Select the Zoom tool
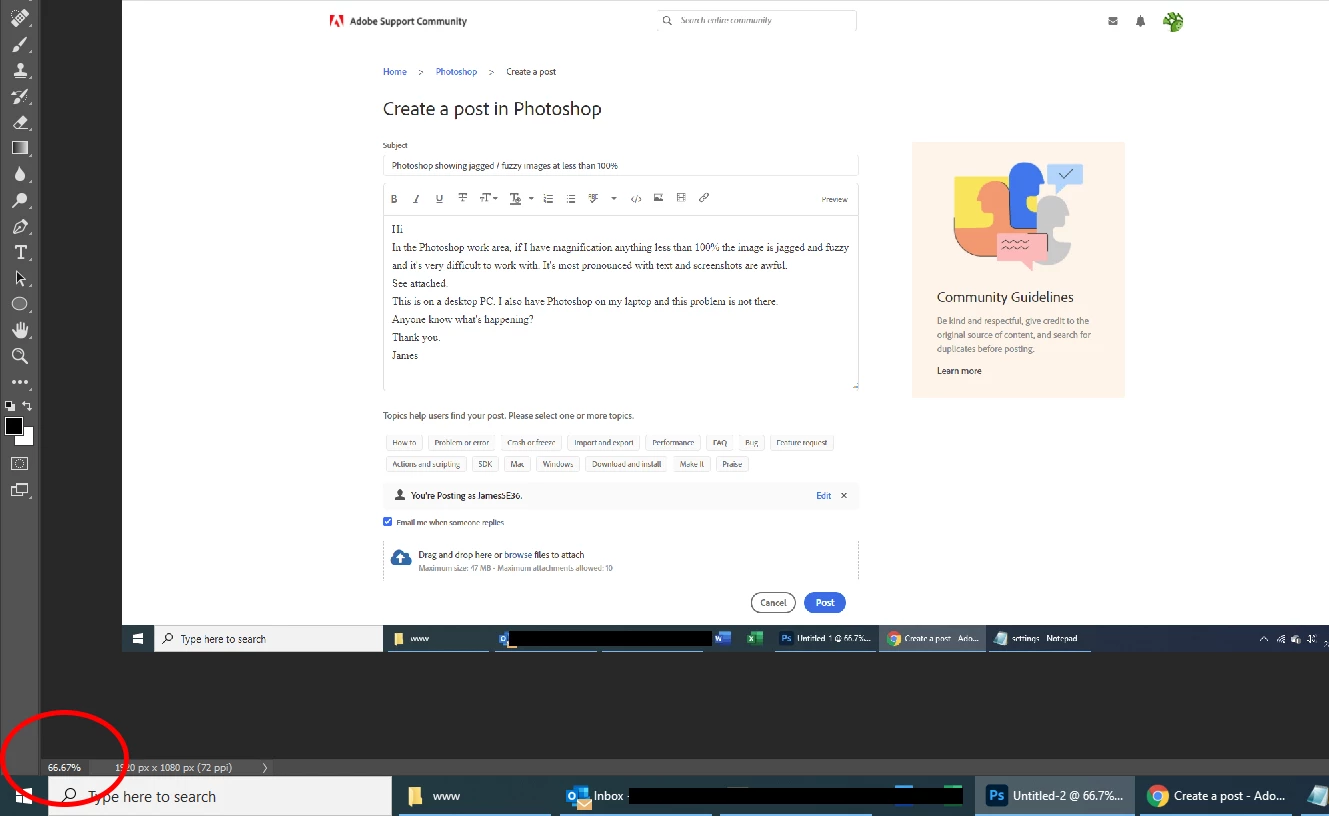 pyautogui.click(x=20, y=356)
